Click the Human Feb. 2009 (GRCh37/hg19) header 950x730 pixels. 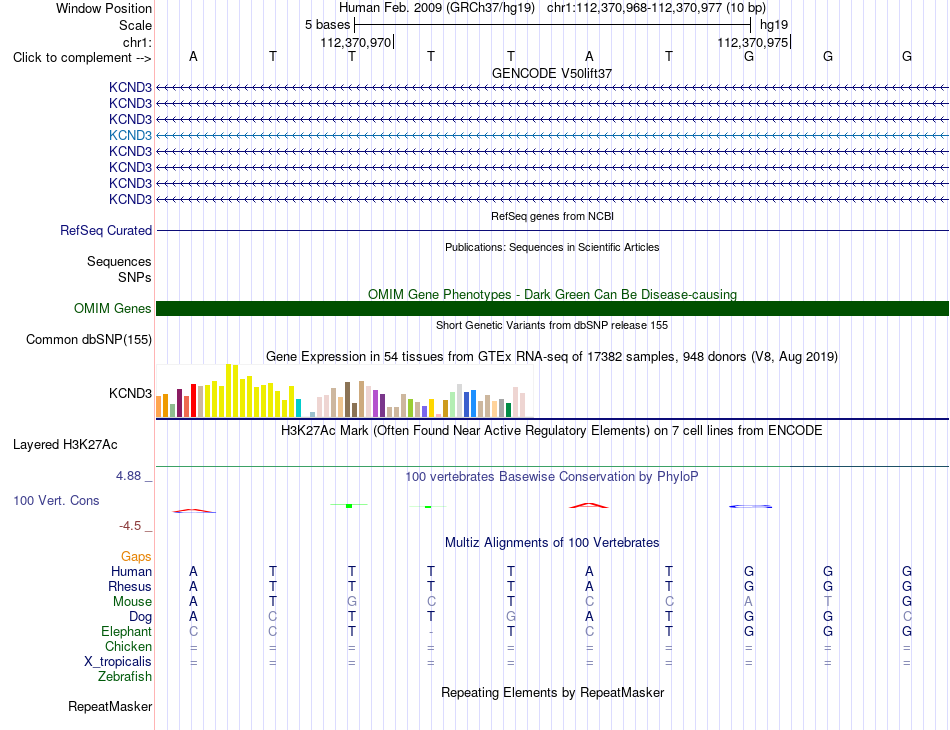[437, 8]
